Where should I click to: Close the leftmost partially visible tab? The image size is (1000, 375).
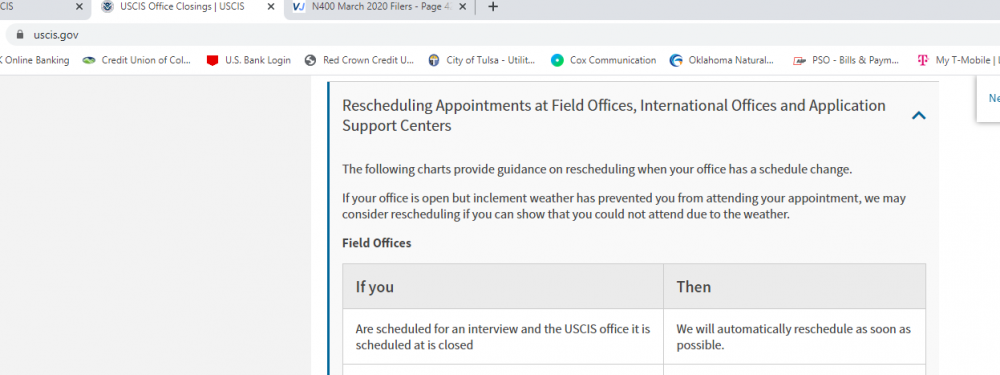click(x=79, y=7)
